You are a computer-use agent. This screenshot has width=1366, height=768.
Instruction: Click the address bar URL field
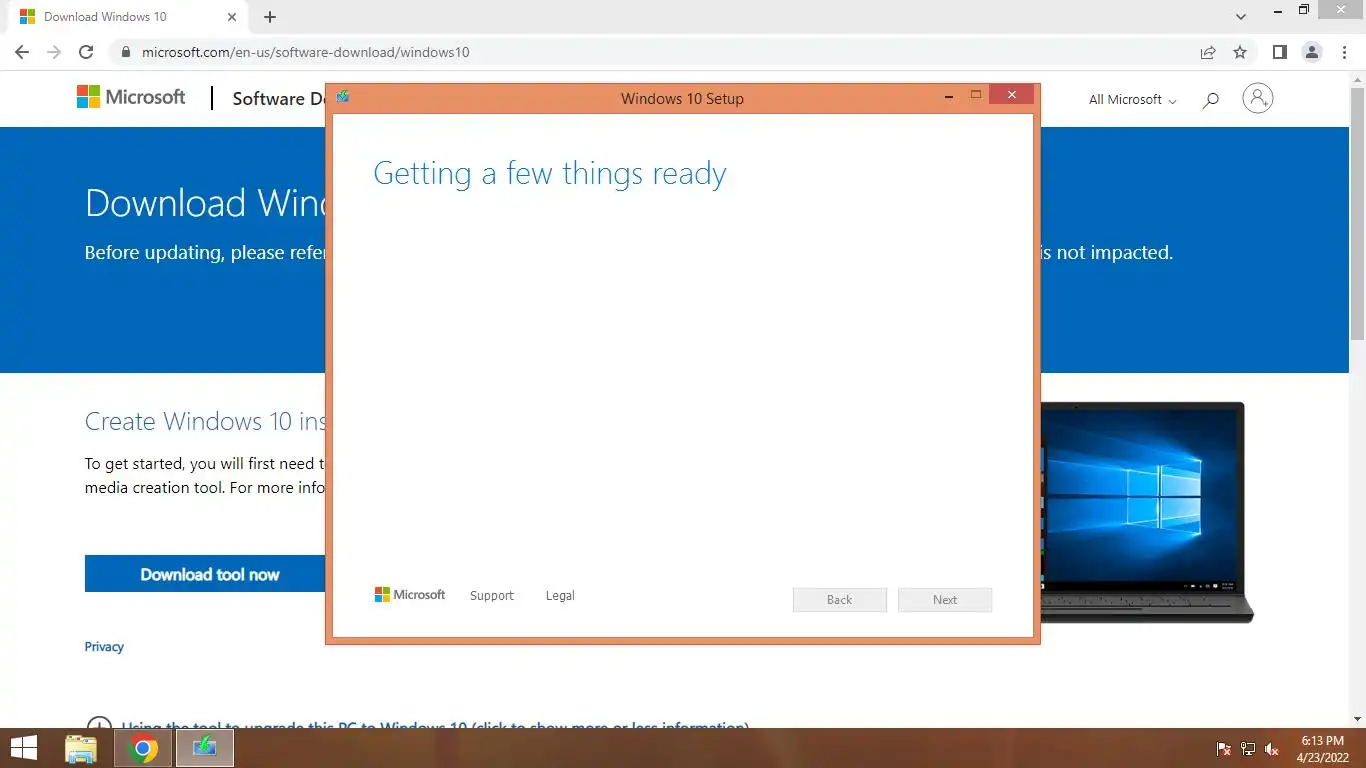pyautogui.click(x=650, y=52)
